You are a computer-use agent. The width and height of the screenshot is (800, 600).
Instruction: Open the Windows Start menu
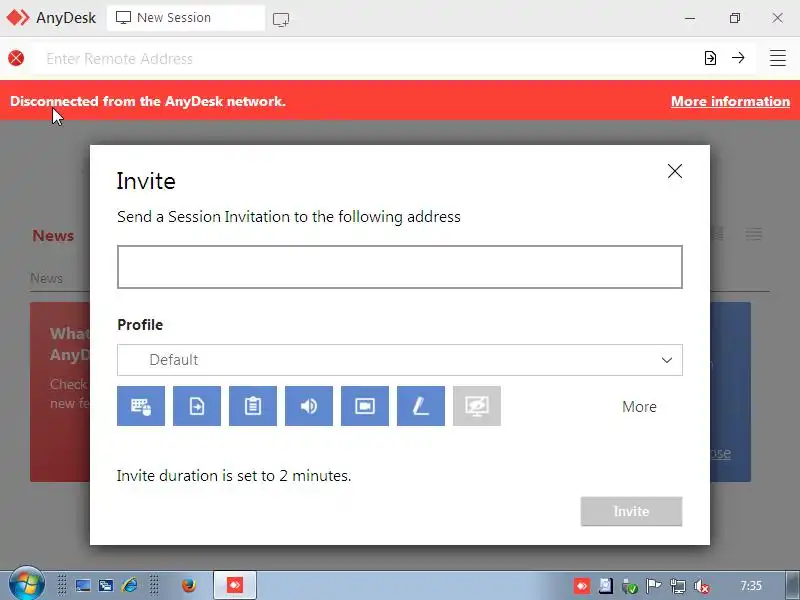(x=27, y=584)
